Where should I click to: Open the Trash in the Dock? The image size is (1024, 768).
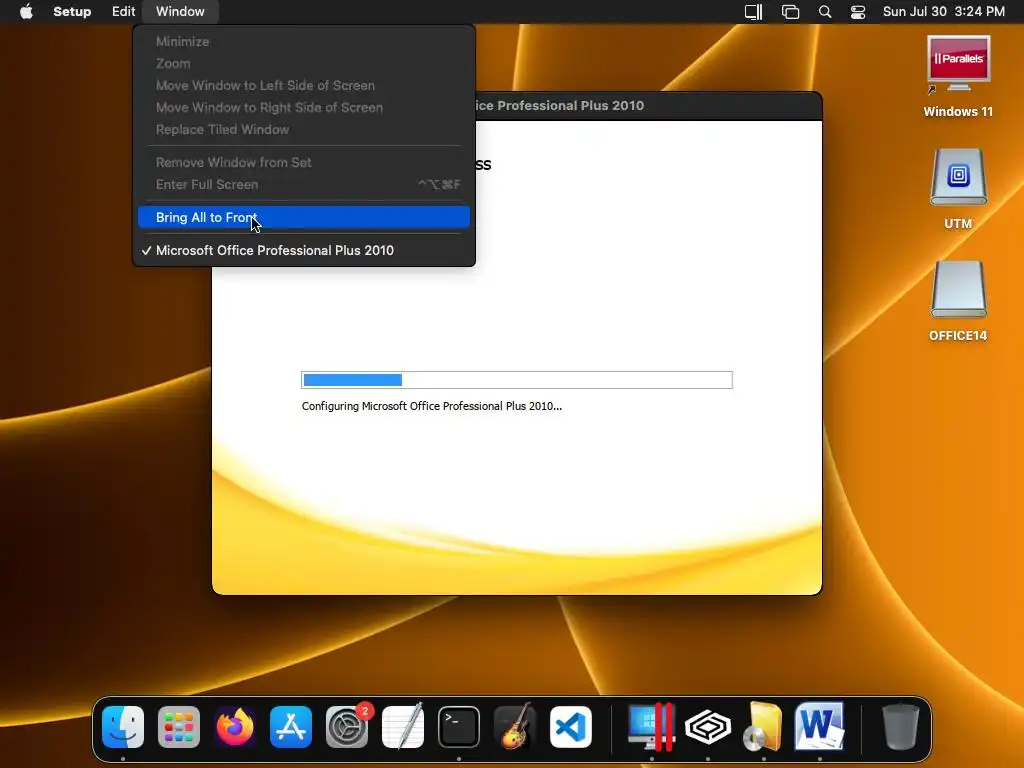pyautogui.click(x=901, y=727)
